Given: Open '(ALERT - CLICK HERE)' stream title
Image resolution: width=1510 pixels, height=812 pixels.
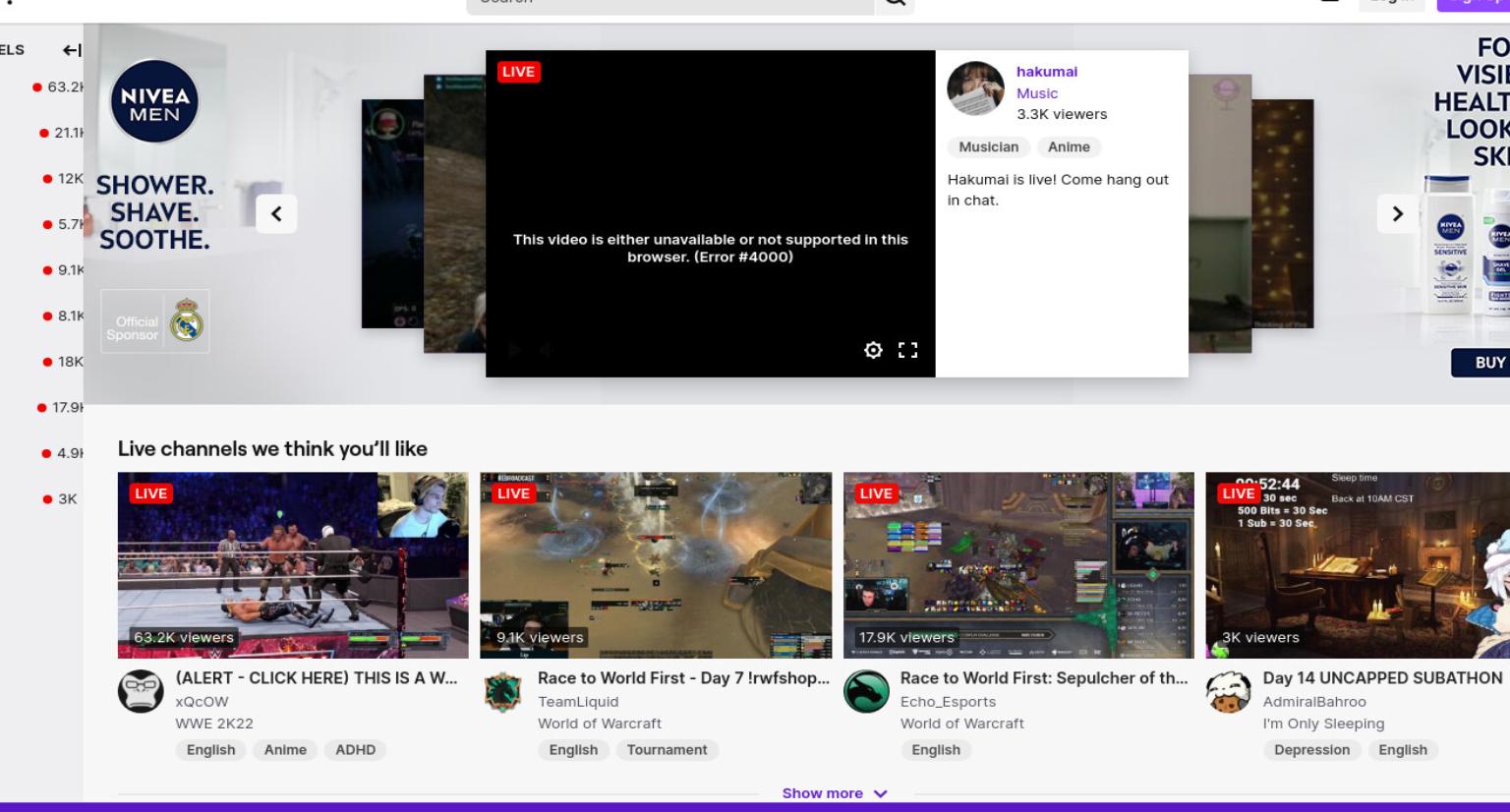Looking at the screenshot, I should pyautogui.click(x=317, y=678).
